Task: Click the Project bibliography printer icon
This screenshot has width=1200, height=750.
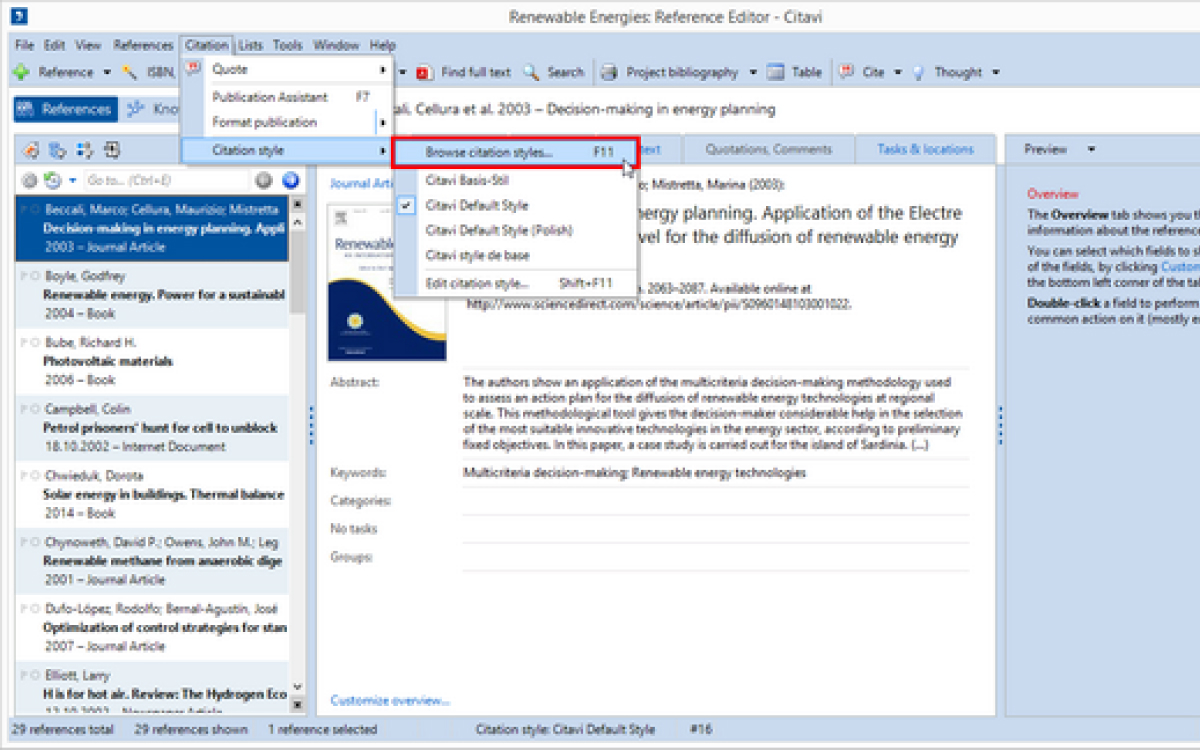Action: (609, 72)
